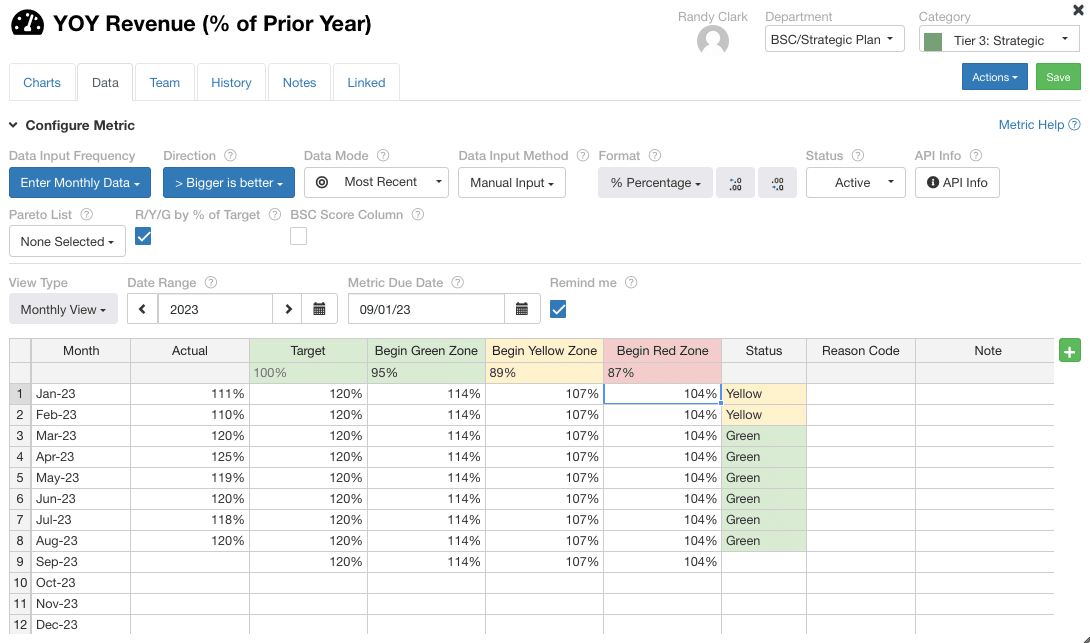
Task: Click the Direction help question mark icon
Action: tap(231, 156)
